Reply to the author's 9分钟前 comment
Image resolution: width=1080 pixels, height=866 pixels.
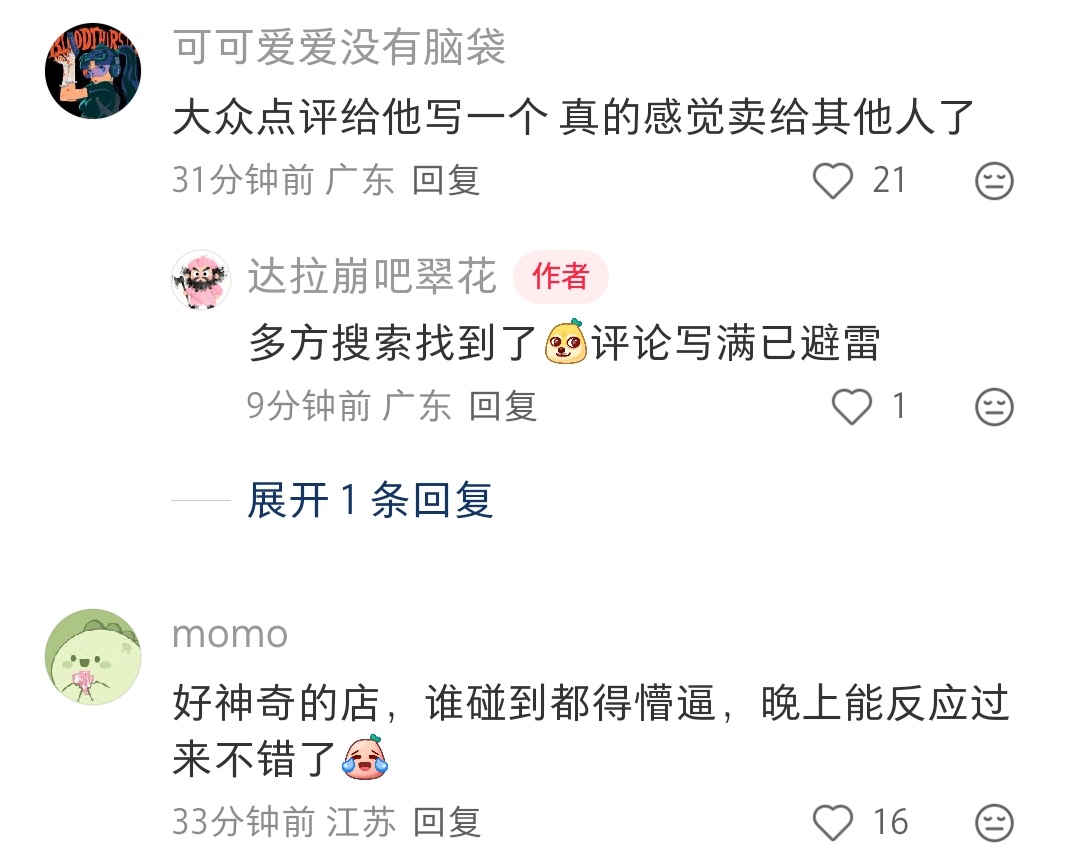[503, 406]
